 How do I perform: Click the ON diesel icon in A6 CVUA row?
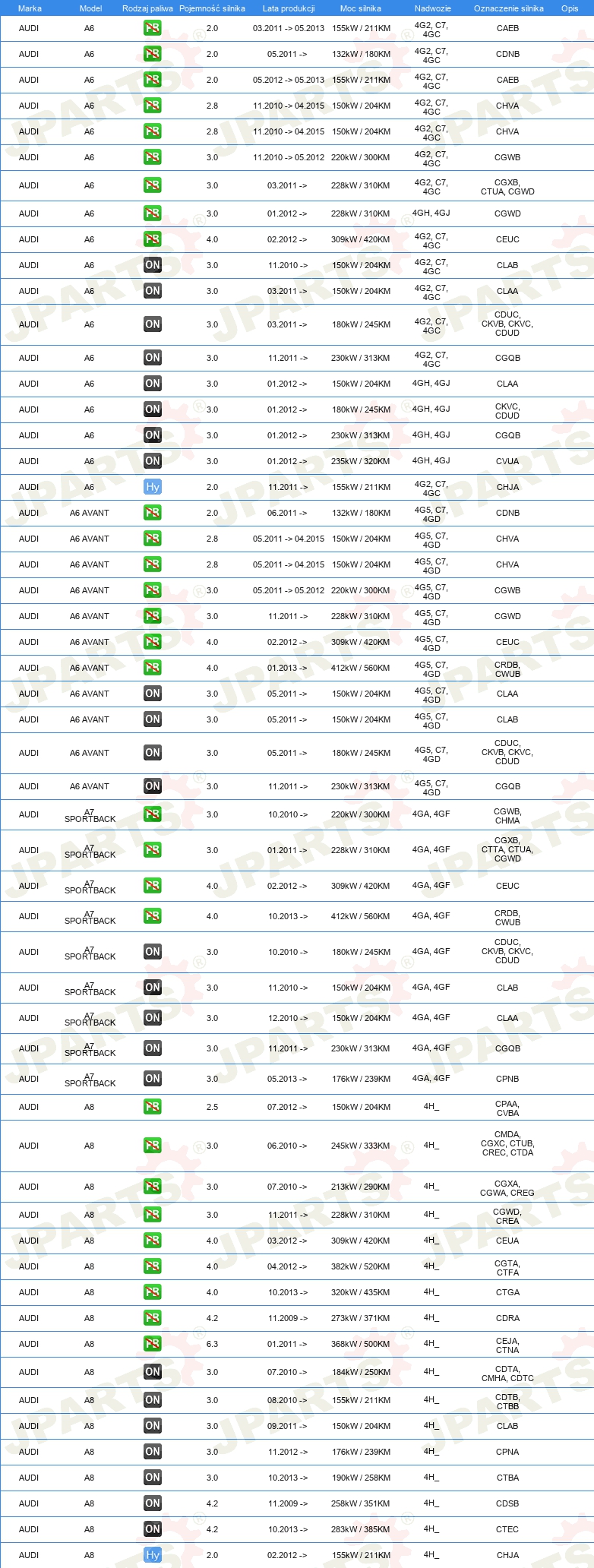tap(153, 461)
